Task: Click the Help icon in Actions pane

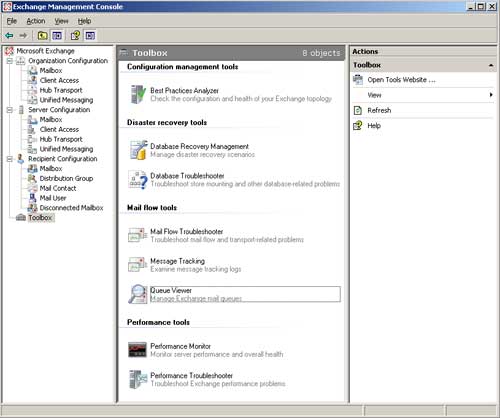Action: click(x=358, y=126)
